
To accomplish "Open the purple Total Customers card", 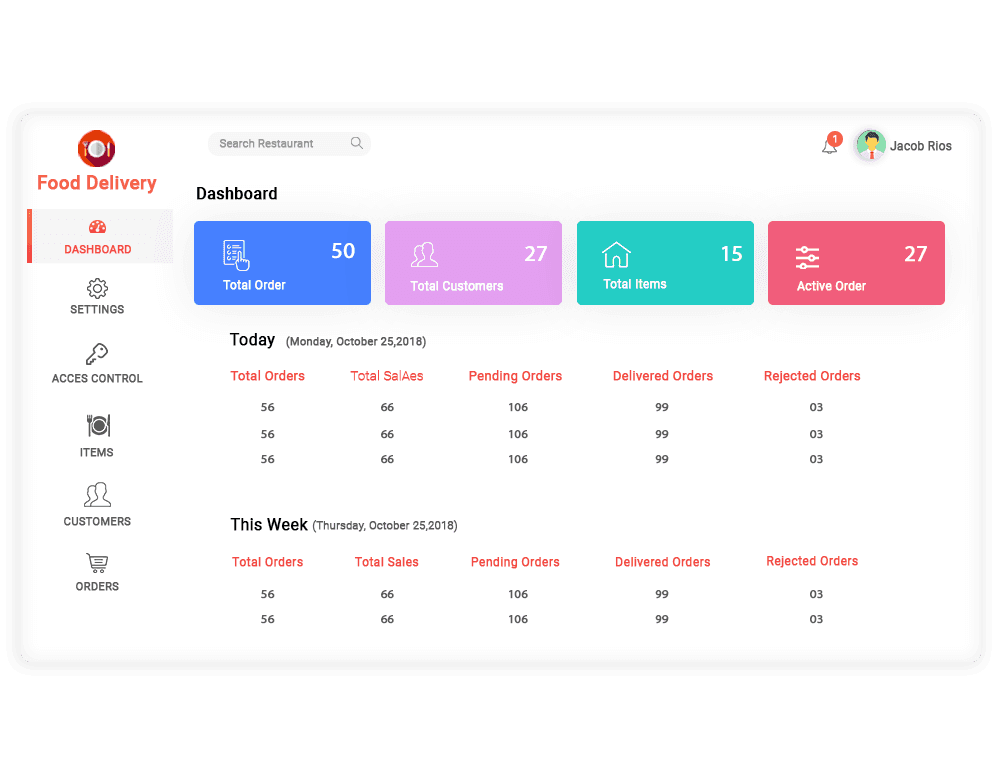I will [473, 263].
